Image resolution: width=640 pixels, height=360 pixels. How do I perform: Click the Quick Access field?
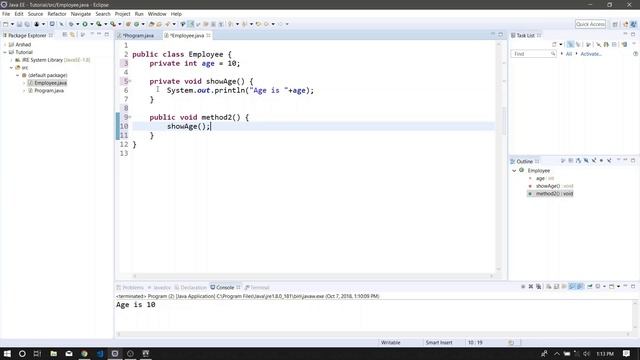[x=591, y=24]
